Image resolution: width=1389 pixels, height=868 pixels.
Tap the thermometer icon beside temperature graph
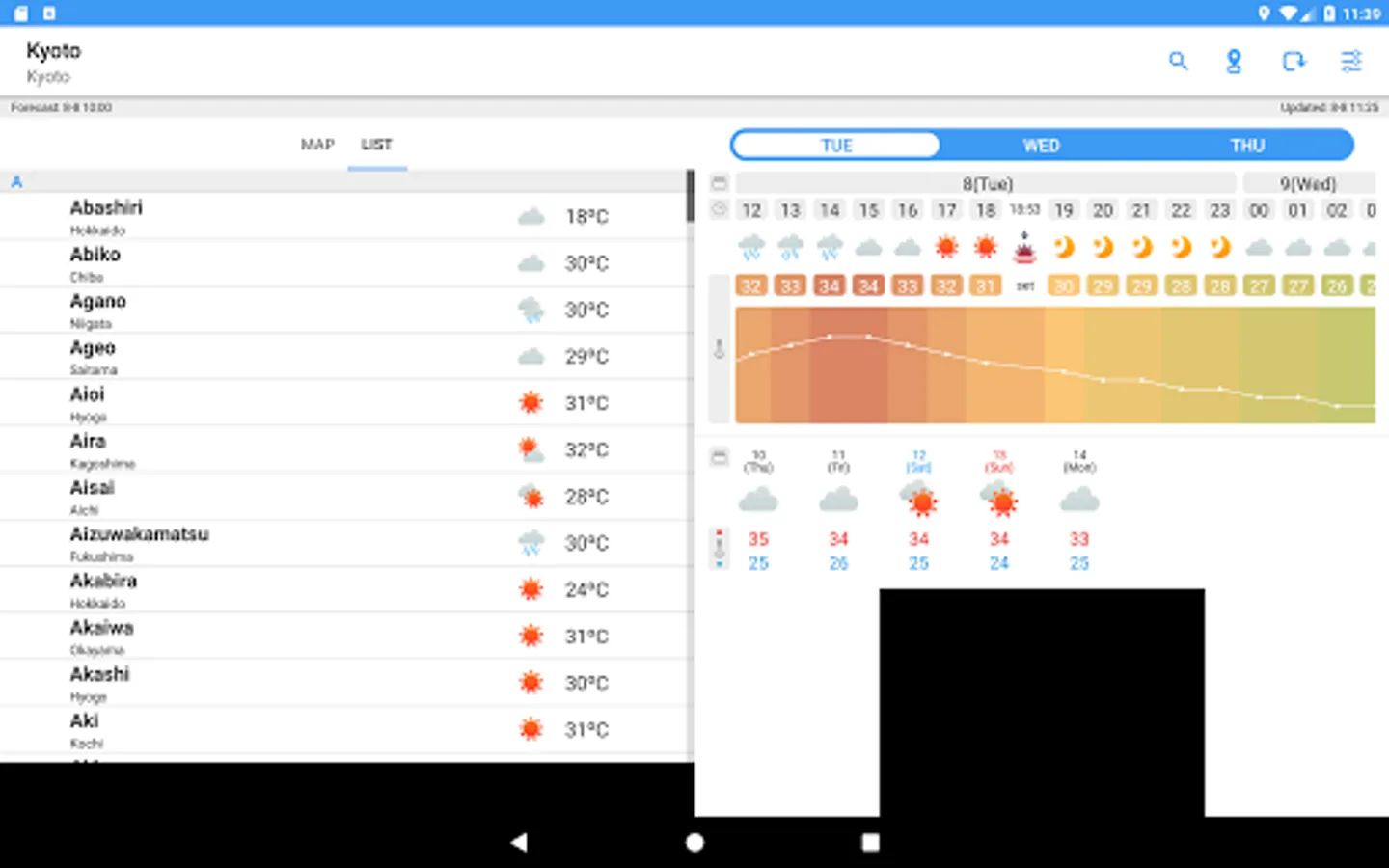coord(719,349)
